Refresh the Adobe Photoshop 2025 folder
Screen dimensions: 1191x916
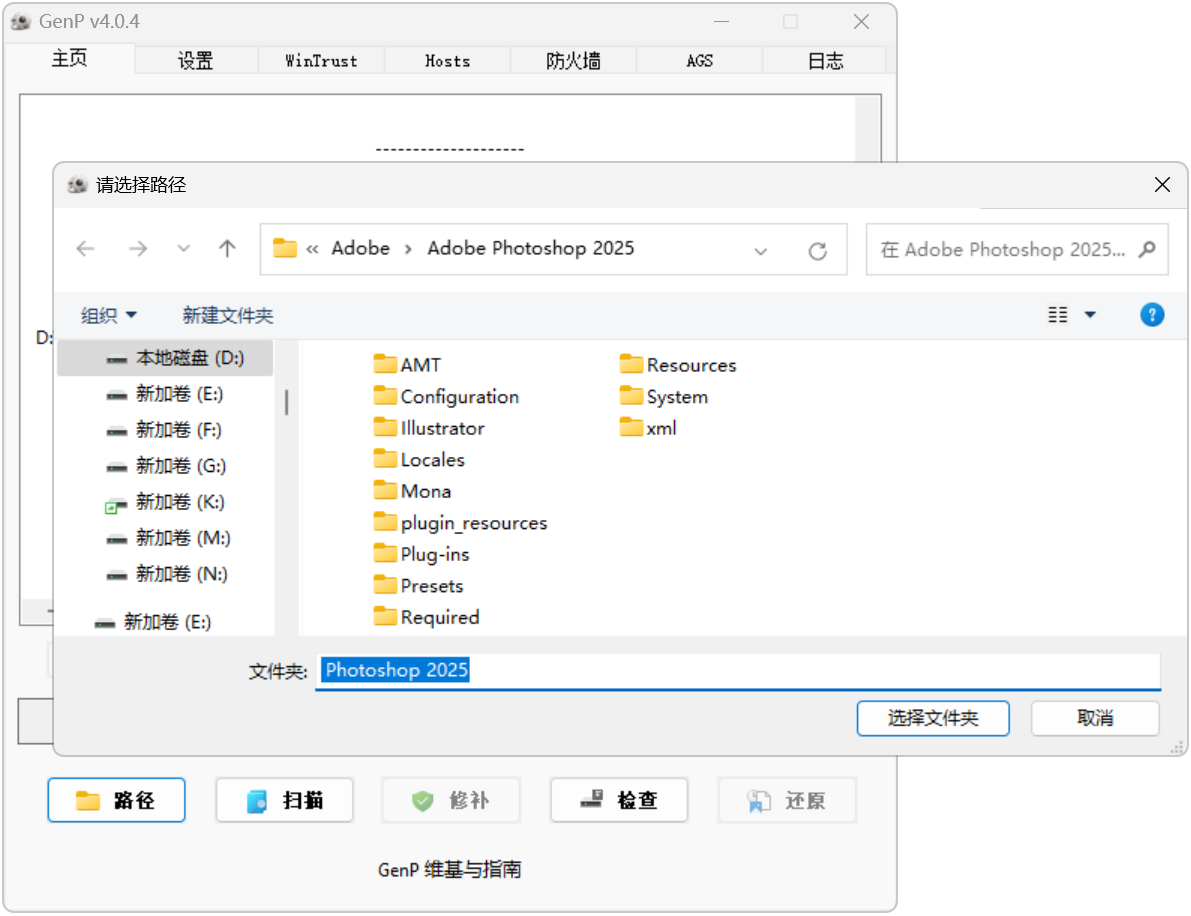coord(817,250)
